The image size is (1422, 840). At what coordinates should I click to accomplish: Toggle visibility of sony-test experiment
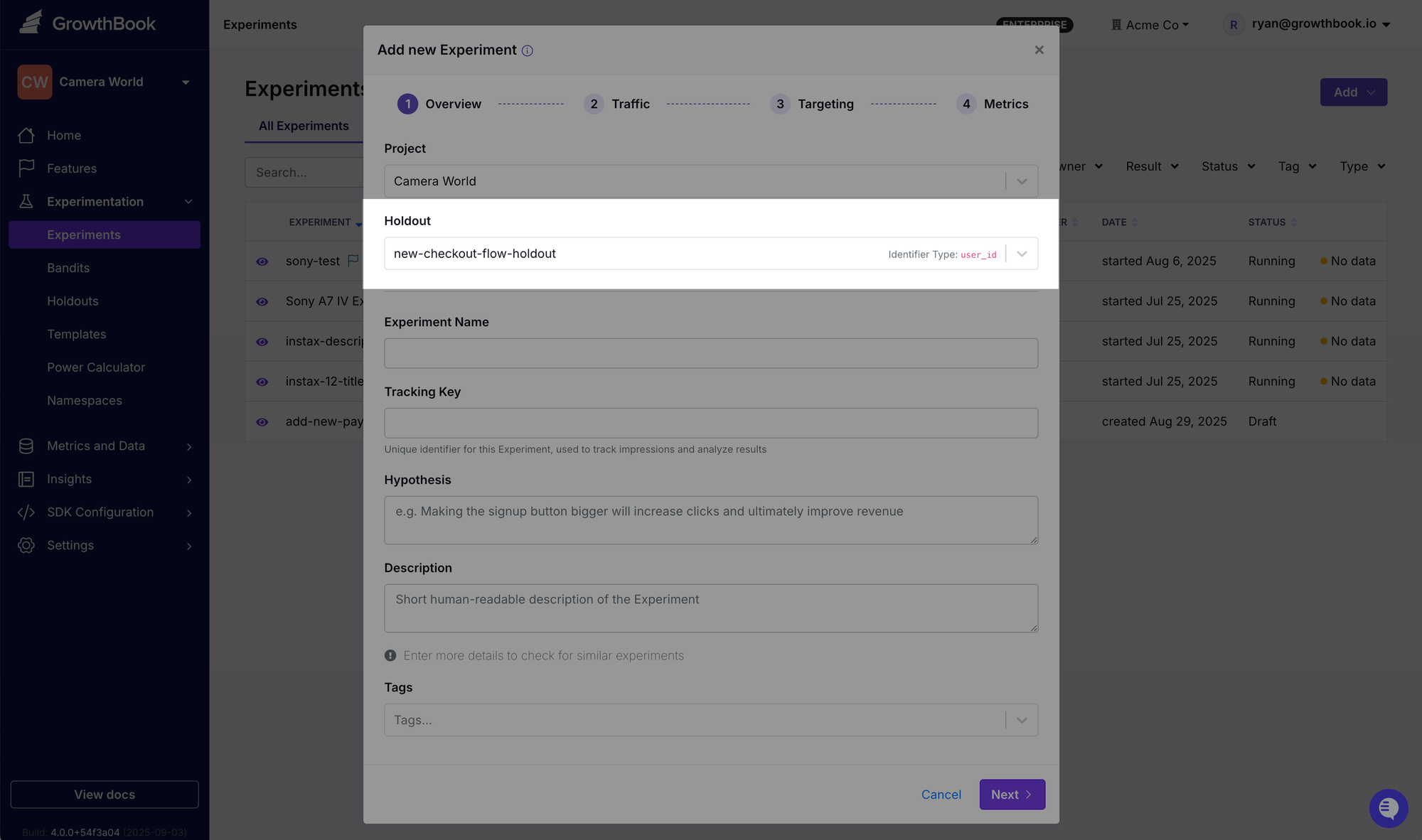click(x=262, y=261)
